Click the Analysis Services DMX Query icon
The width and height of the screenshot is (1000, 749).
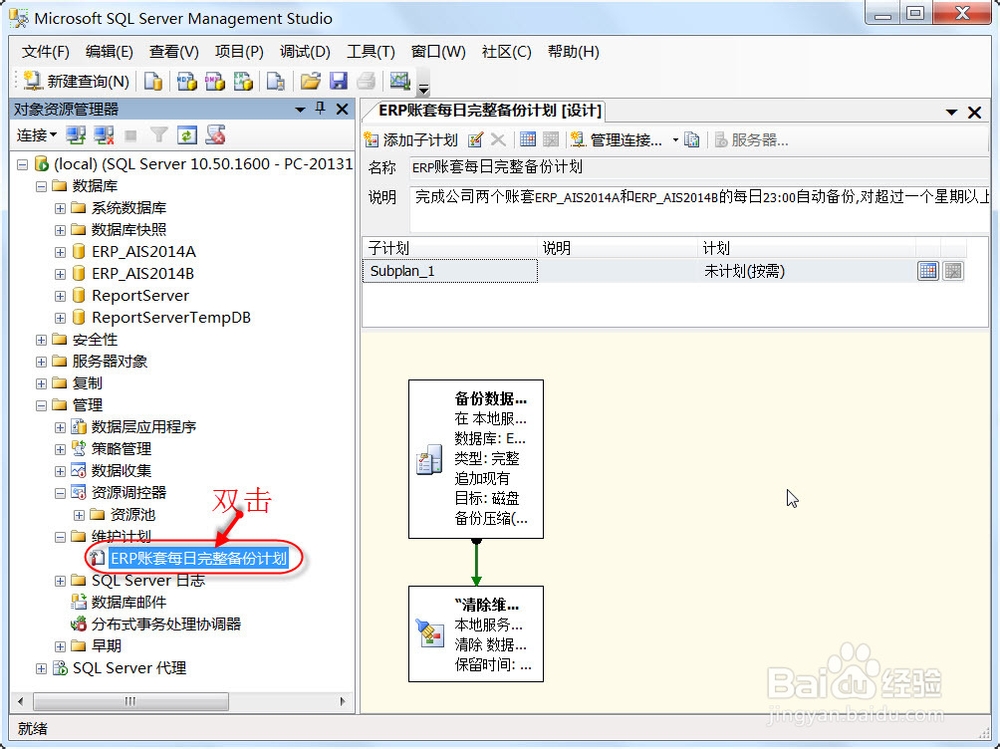[215, 81]
